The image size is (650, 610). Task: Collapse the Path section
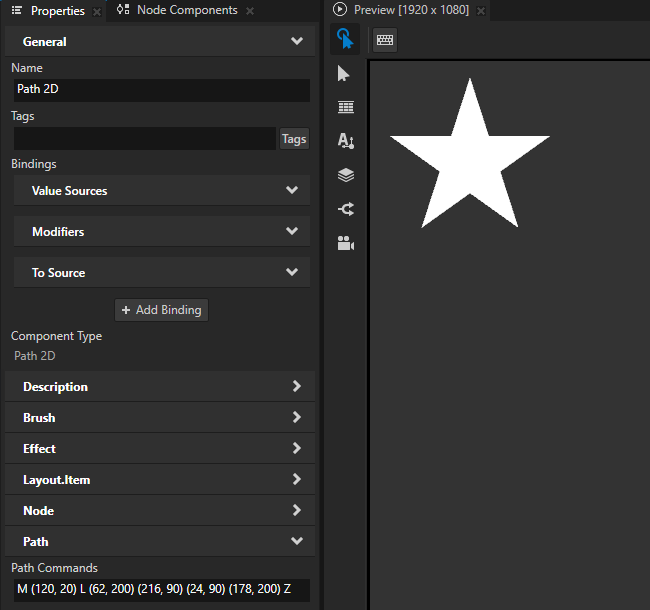point(296,541)
